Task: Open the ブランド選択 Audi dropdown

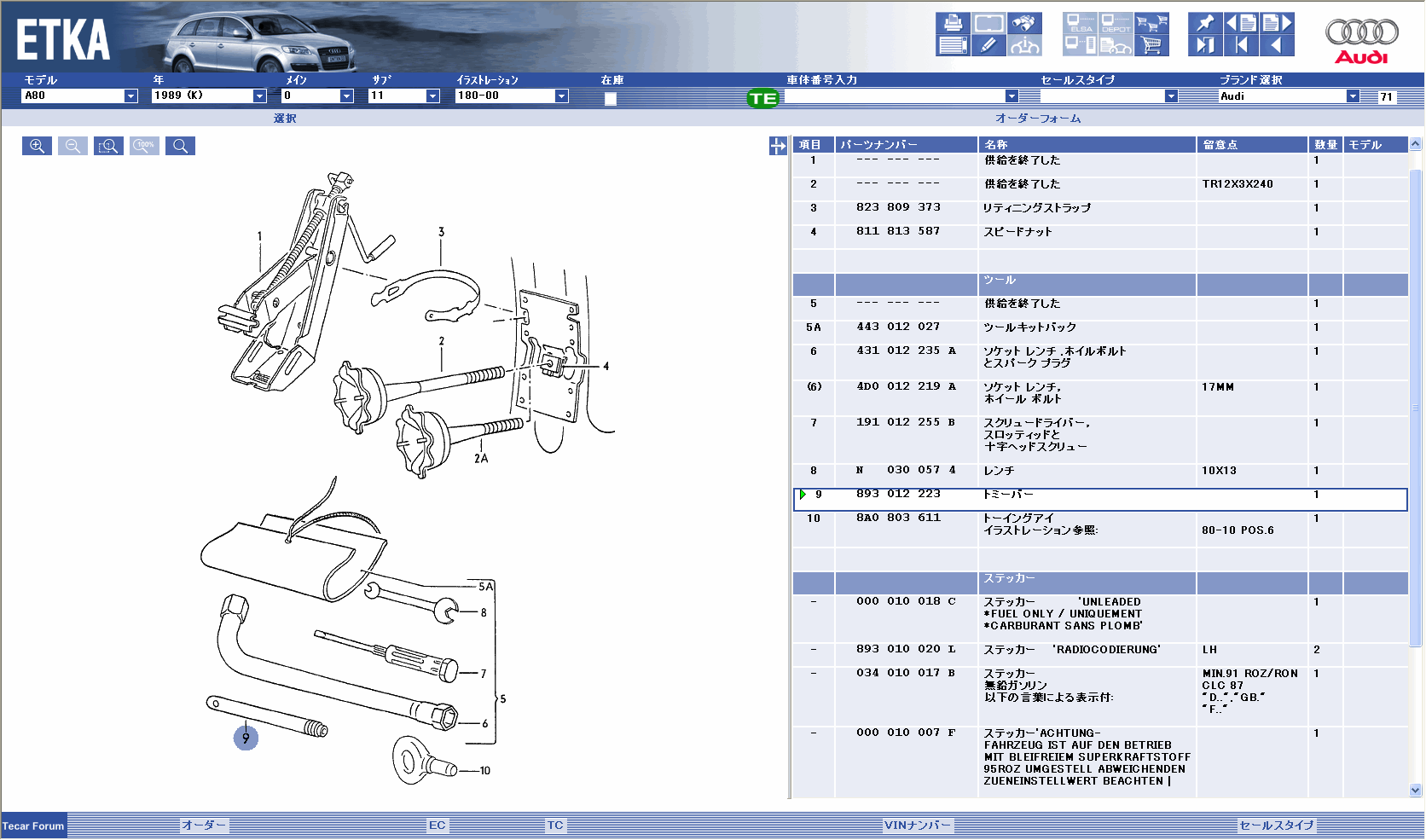Action: pos(1353,96)
